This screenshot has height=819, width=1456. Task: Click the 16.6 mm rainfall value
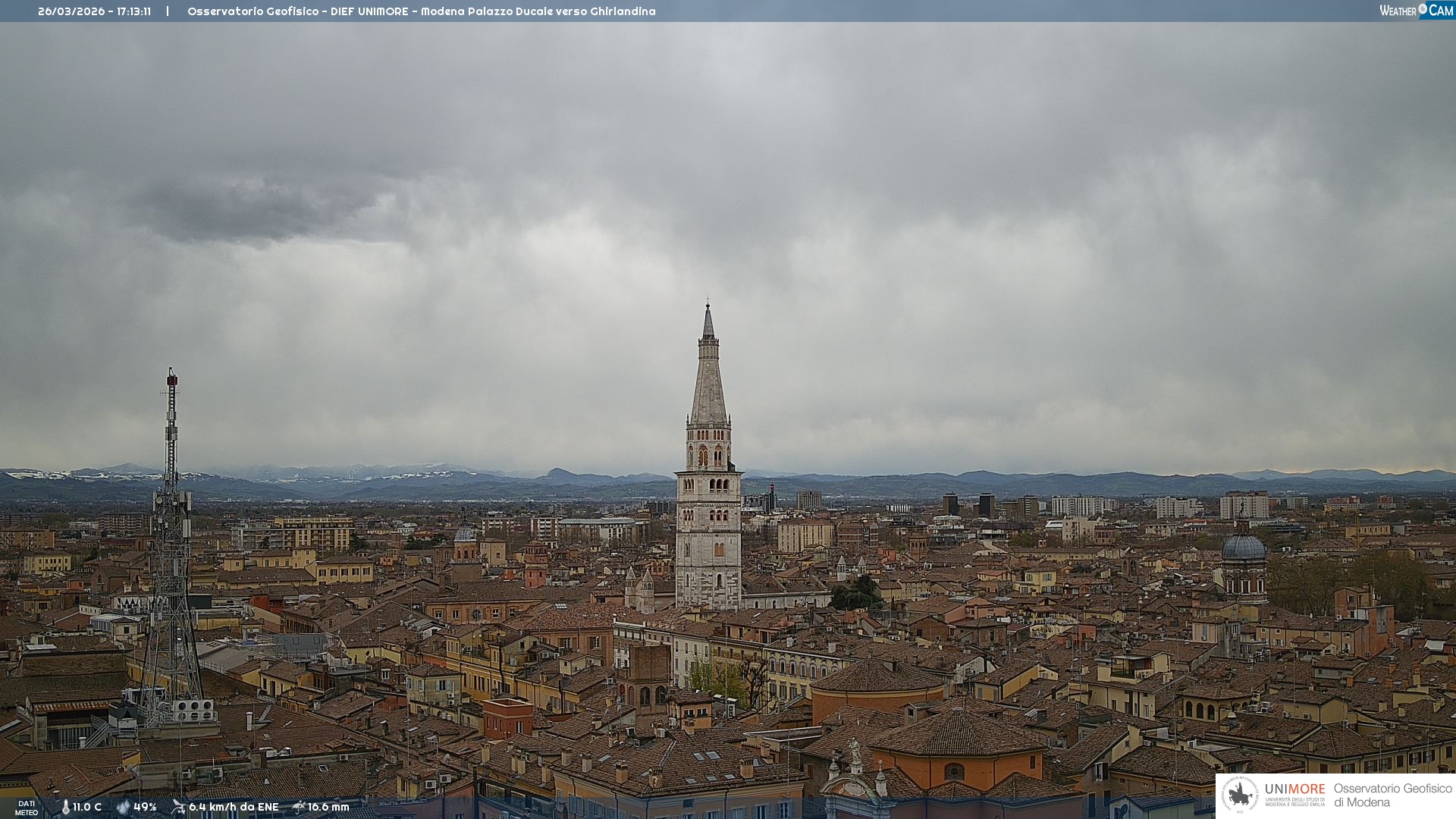click(328, 807)
